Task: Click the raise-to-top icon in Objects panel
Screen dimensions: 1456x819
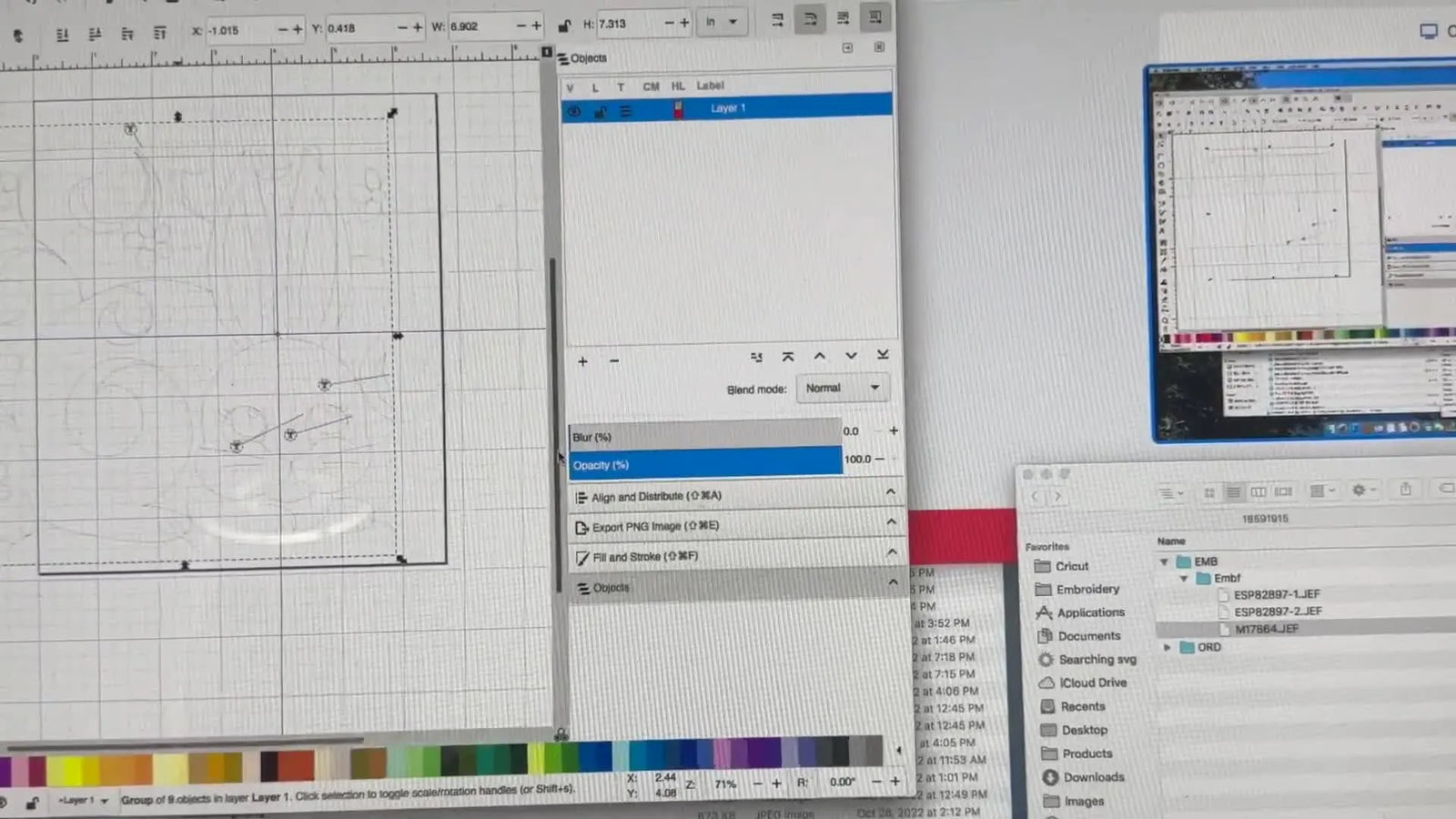Action: pyautogui.click(x=788, y=356)
